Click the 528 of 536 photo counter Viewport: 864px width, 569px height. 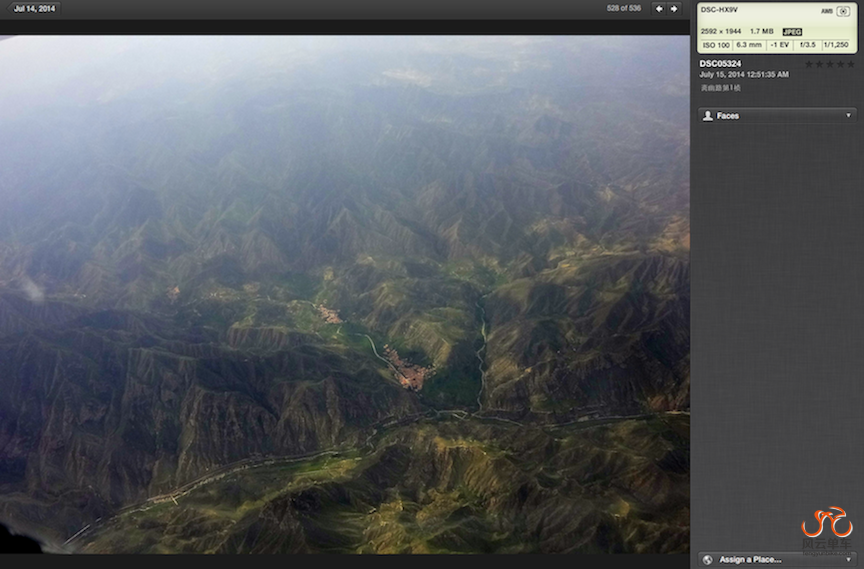point(623,8)
